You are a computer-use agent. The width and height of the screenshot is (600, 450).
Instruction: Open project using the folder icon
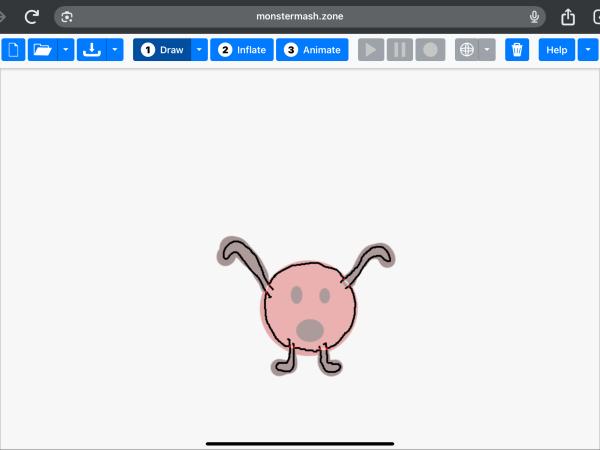(x=42, y=50)
